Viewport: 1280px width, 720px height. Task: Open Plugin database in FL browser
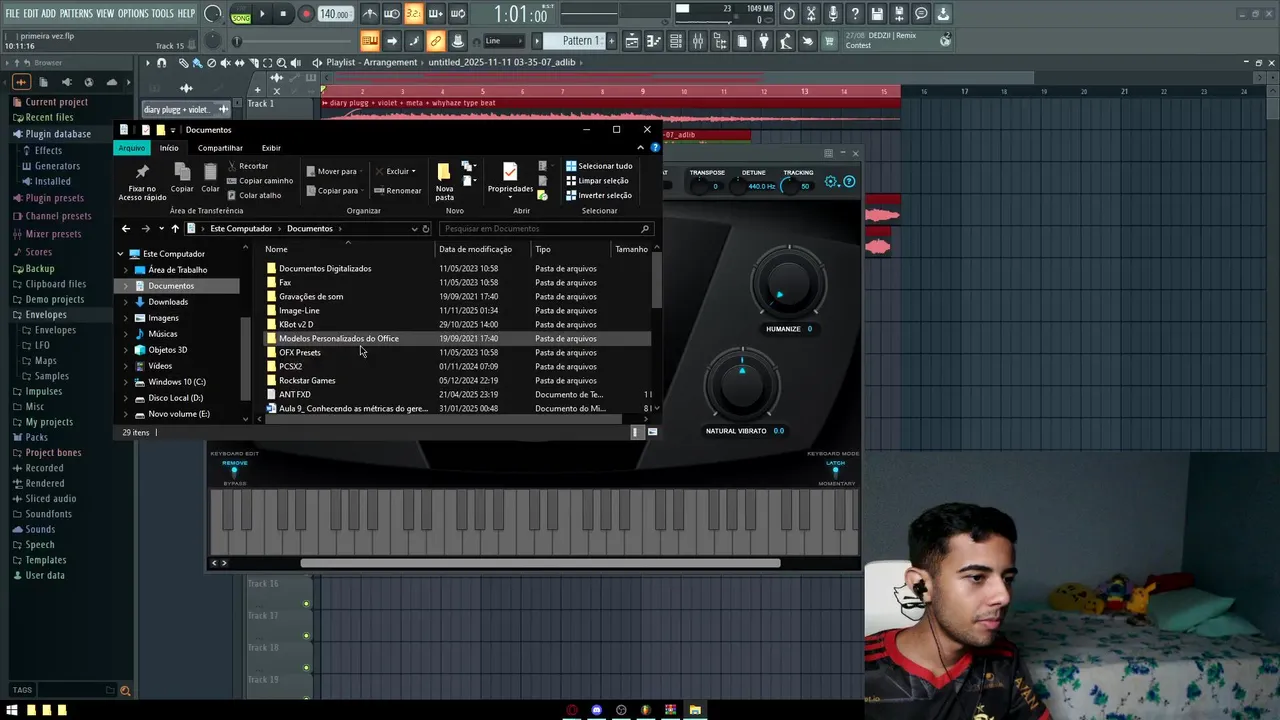(x=58, y=134)
